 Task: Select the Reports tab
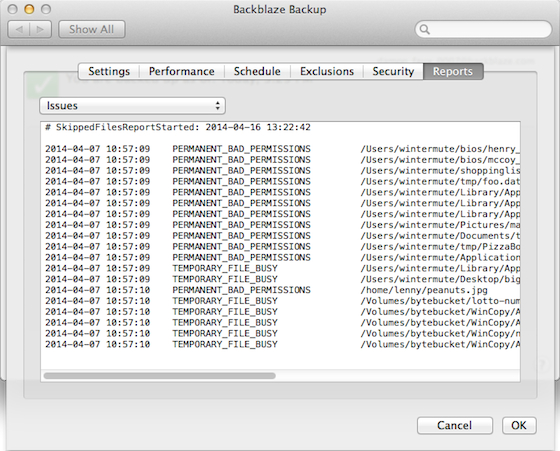(453, 71)
